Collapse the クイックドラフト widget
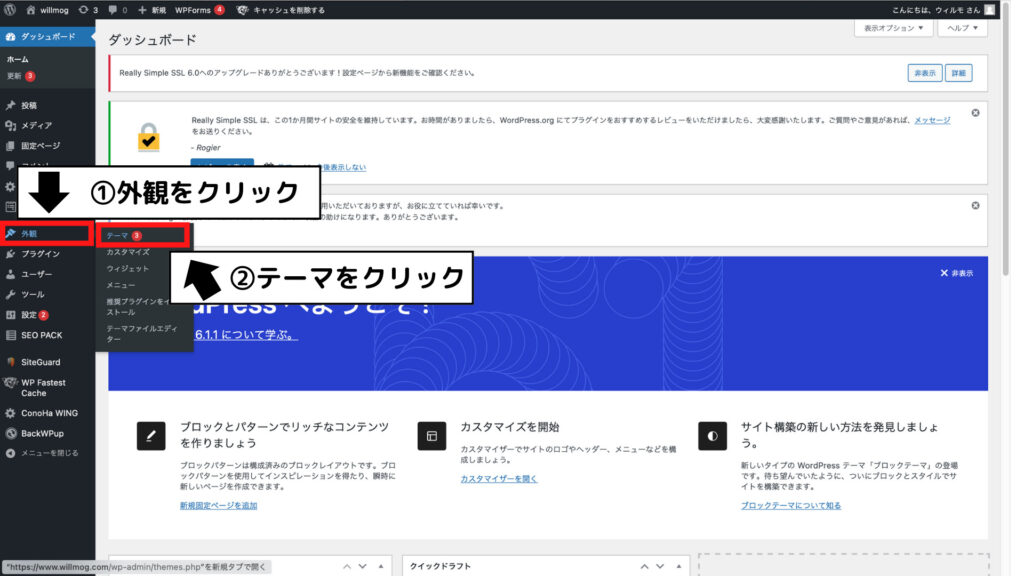 [x=679, y=566]
